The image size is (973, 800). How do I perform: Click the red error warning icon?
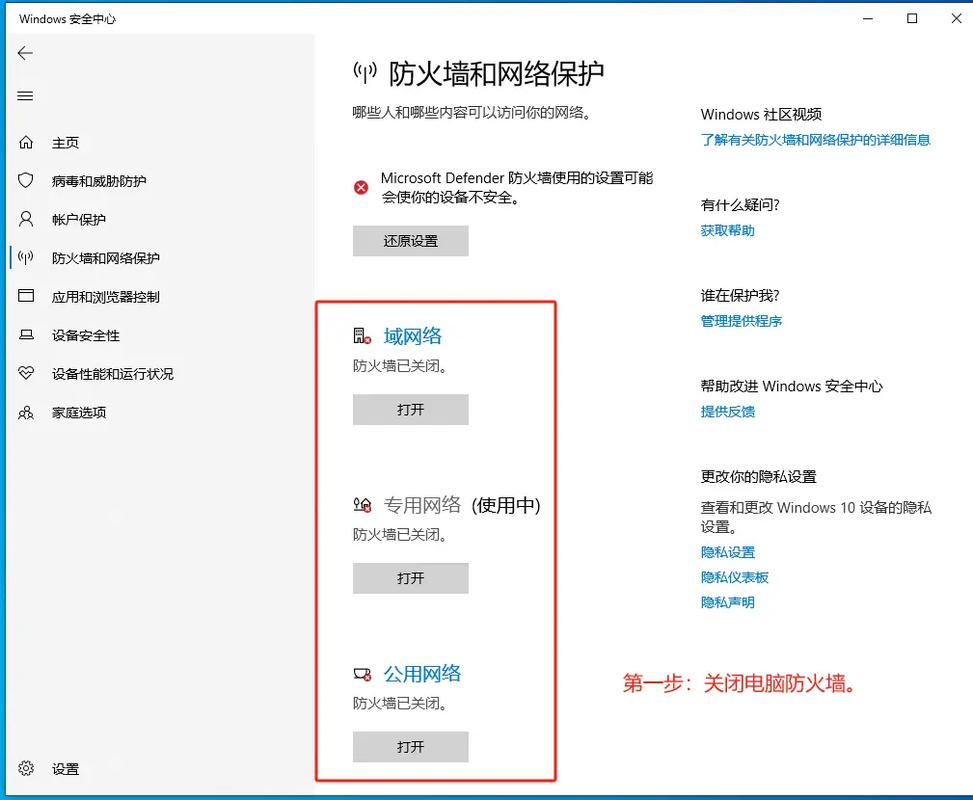point(361,187)
